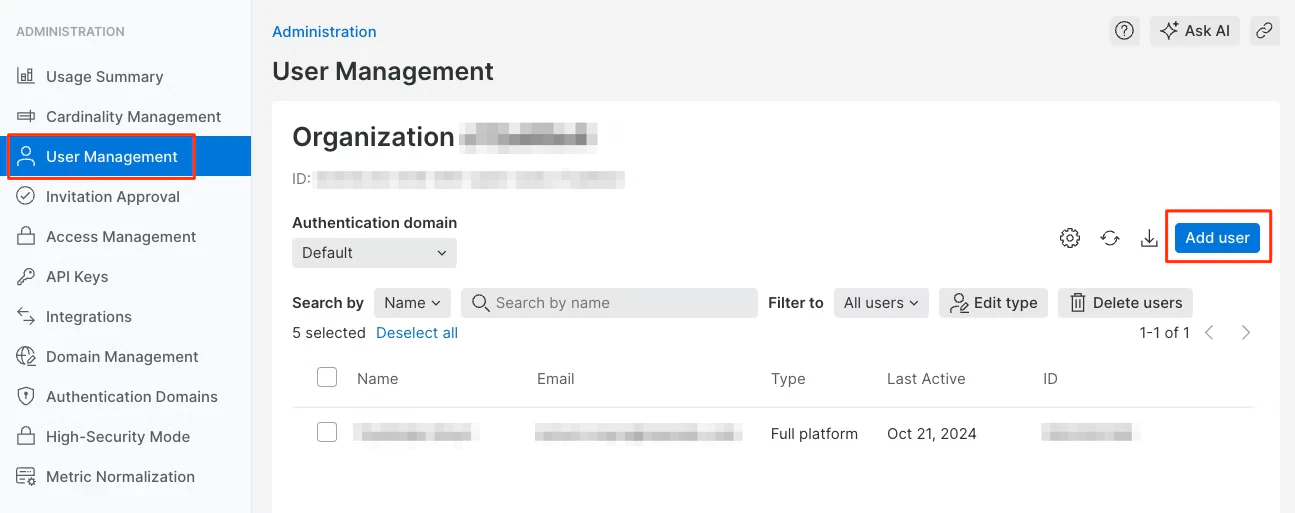Sort by the Name column header
1295x513 pixels.
click(377, 379)
